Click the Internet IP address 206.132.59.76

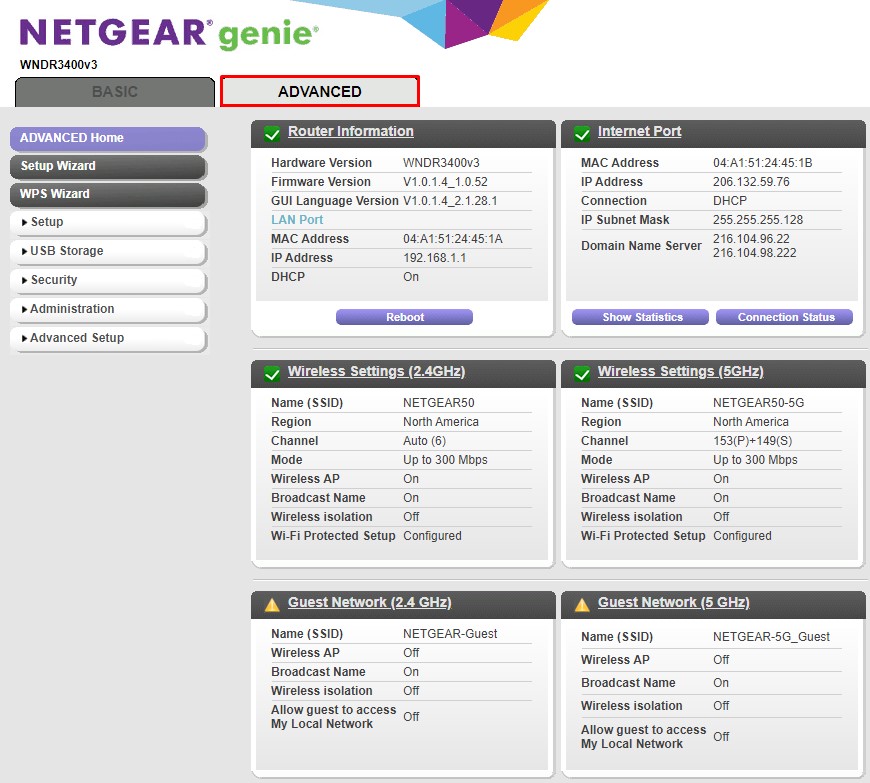(x=751, y=182)
